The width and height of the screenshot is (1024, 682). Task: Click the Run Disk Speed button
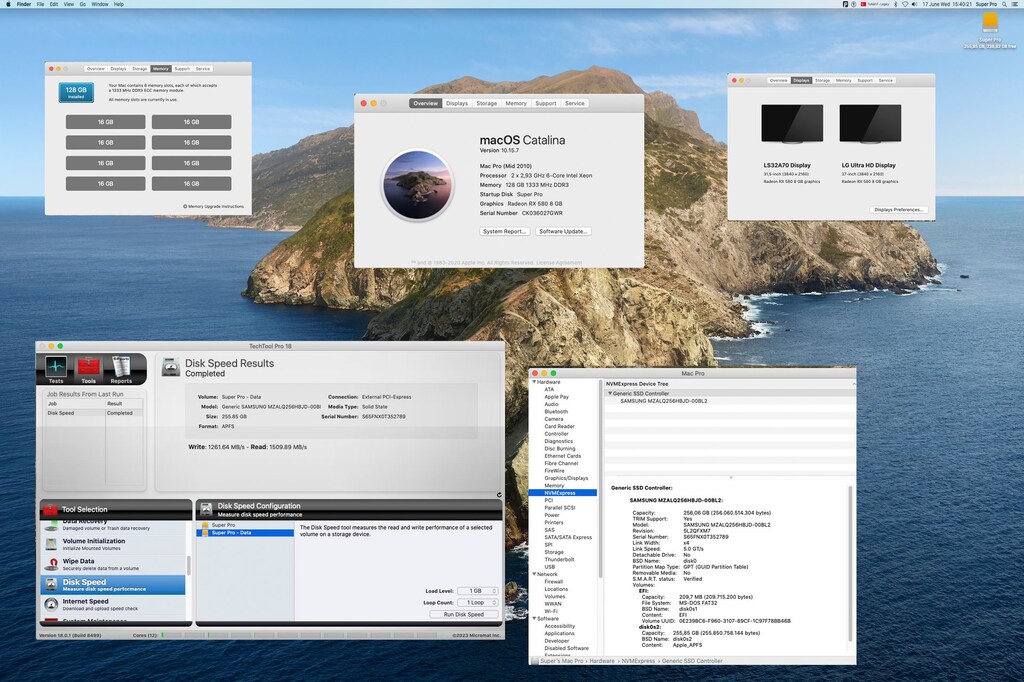(464, 615)
